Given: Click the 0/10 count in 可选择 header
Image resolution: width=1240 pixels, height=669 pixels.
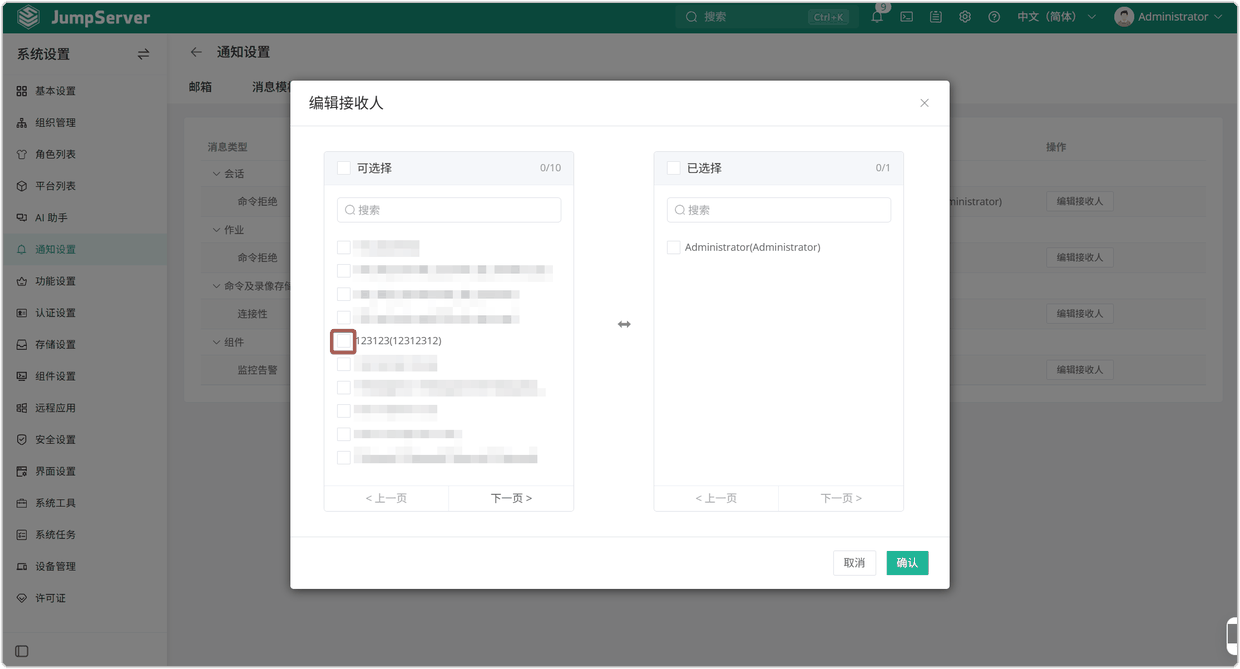Looking at the screenshot, I should [550, 168].
